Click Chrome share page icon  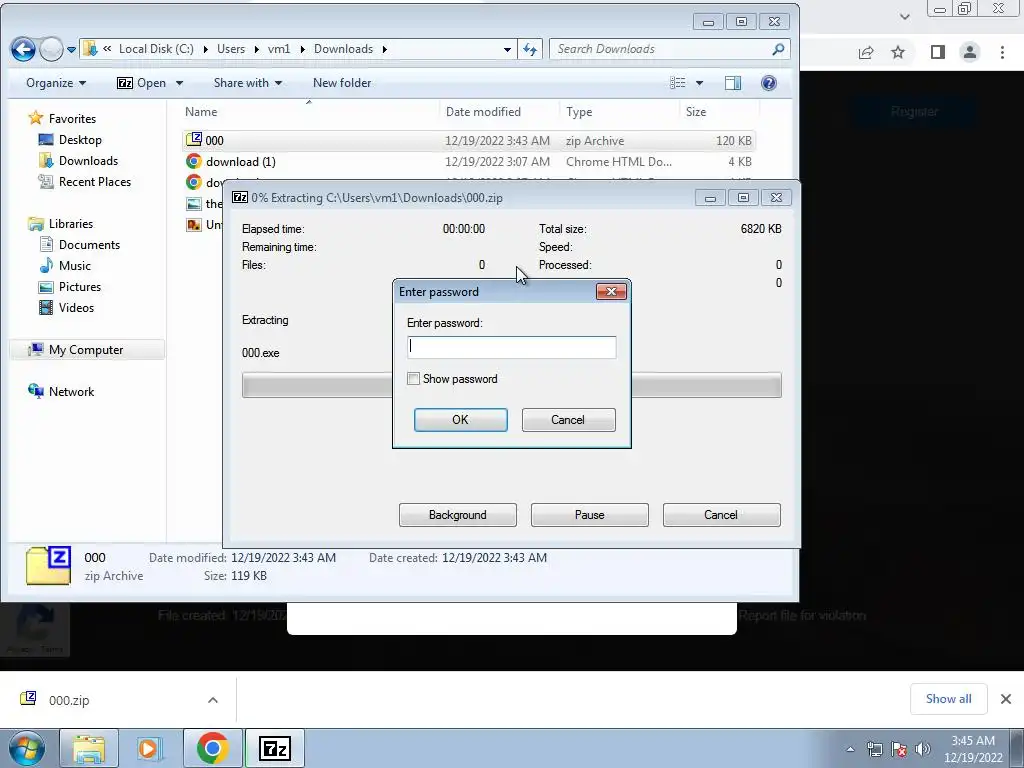pos(866,52)
